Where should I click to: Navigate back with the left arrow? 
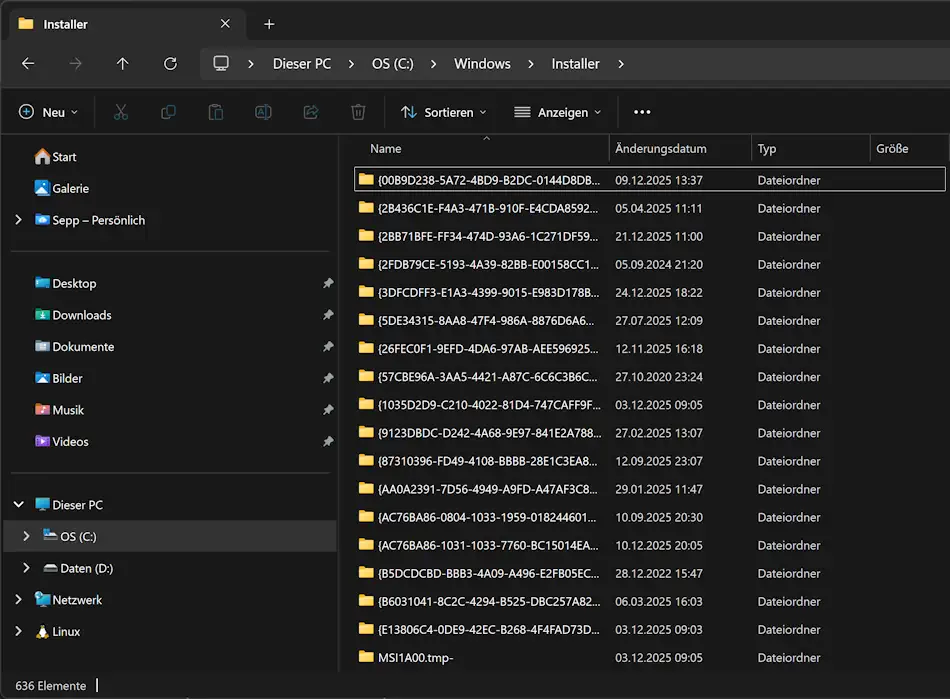coord(28,63)
